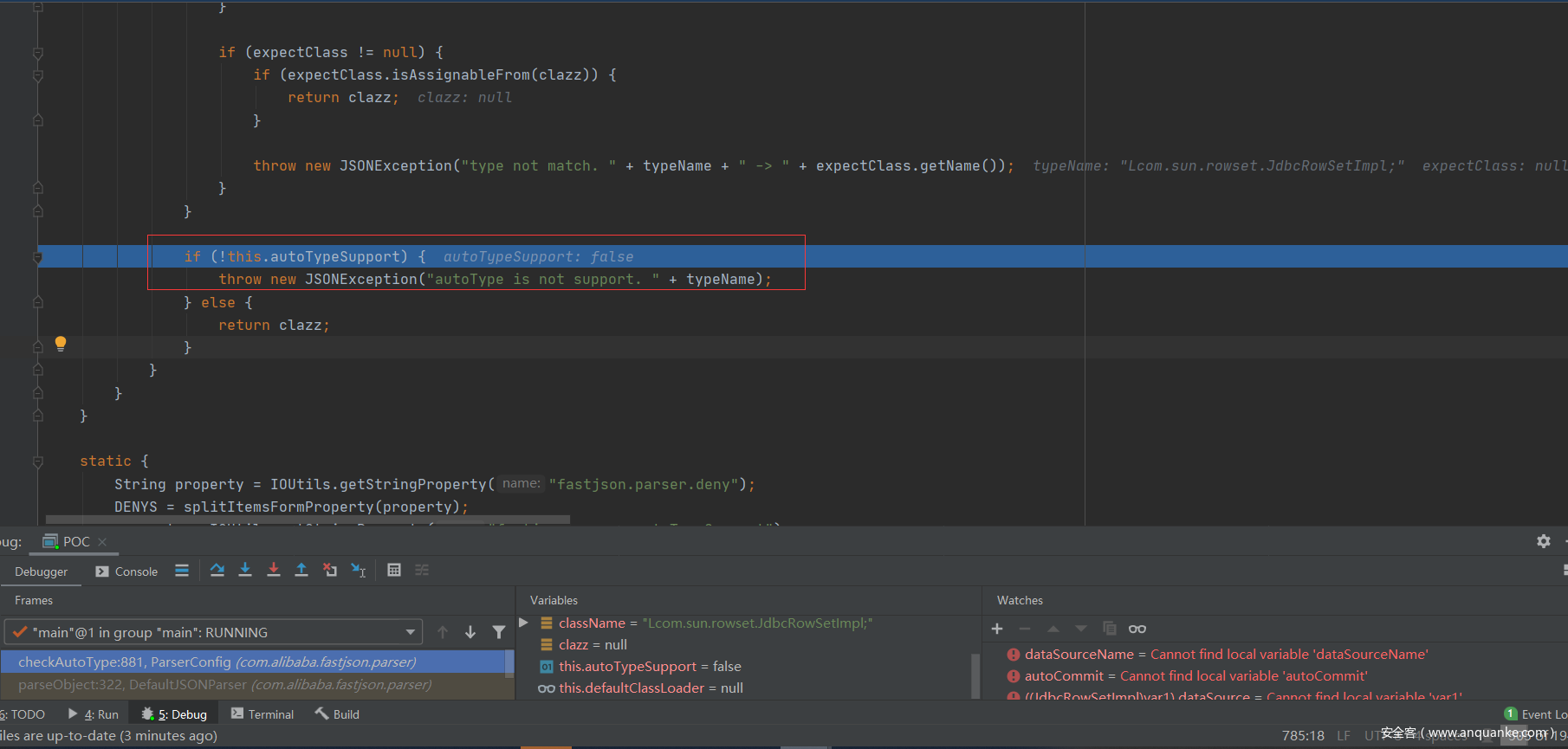The width and height of the screenshot is (1568, 749).
Task: Open the Evaluate Expression calculator icon
Action: tap(394, 570)
